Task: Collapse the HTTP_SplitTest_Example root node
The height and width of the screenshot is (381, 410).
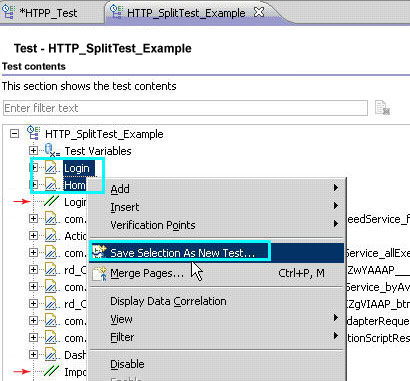Action: coord(14,134)
